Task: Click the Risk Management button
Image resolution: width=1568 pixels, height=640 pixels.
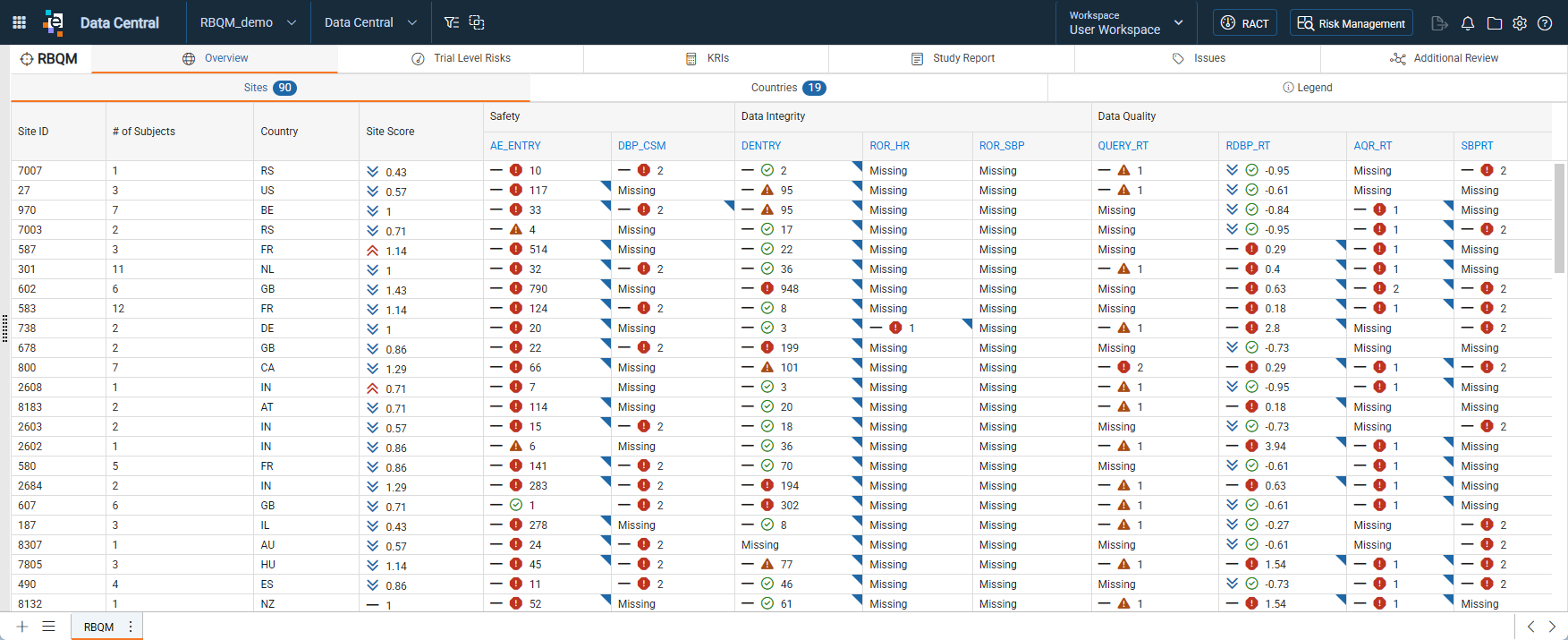Action: tap(1352, 23)
